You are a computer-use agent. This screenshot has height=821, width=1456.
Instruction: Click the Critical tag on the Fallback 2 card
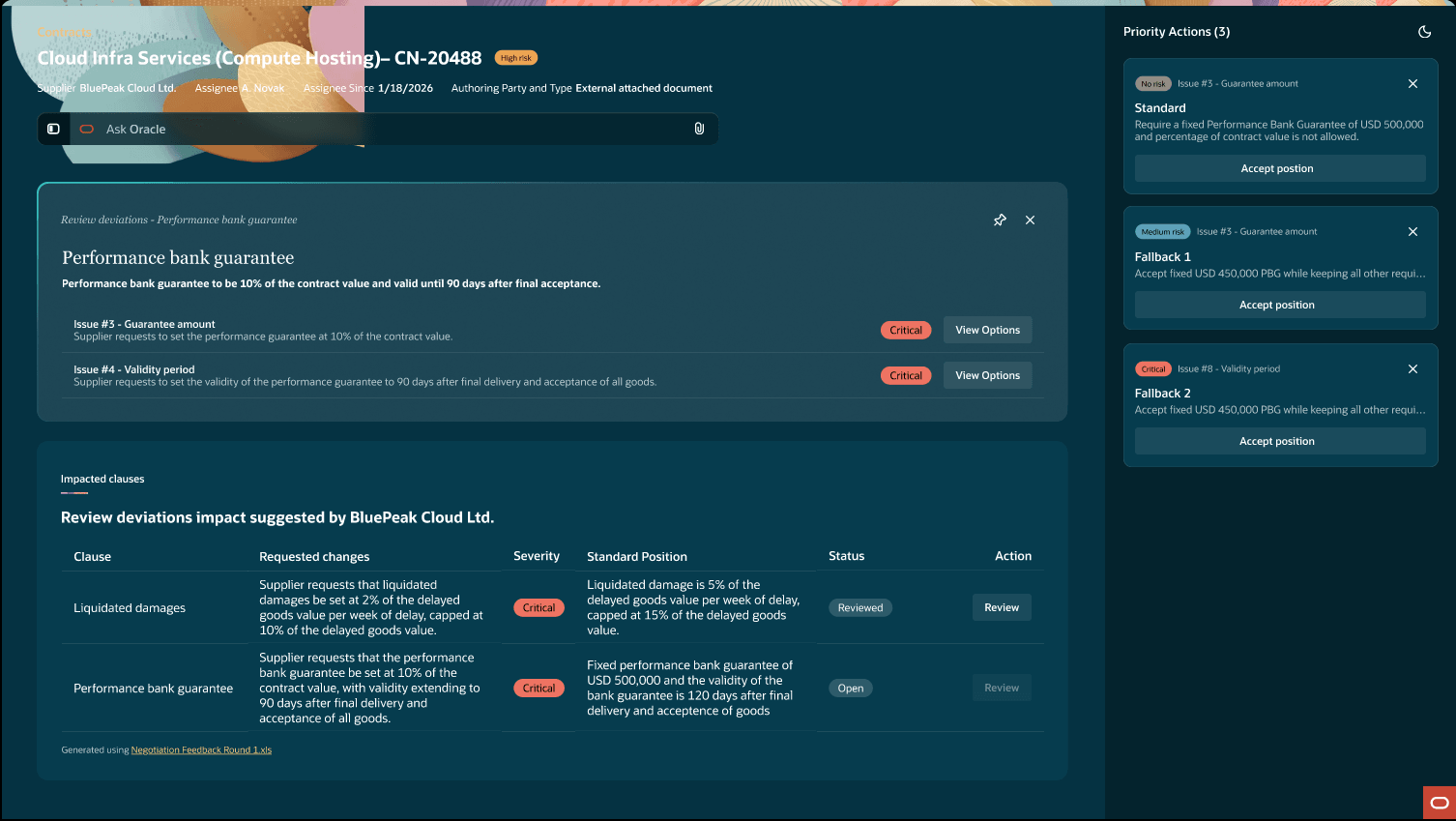click(1153, 369)
